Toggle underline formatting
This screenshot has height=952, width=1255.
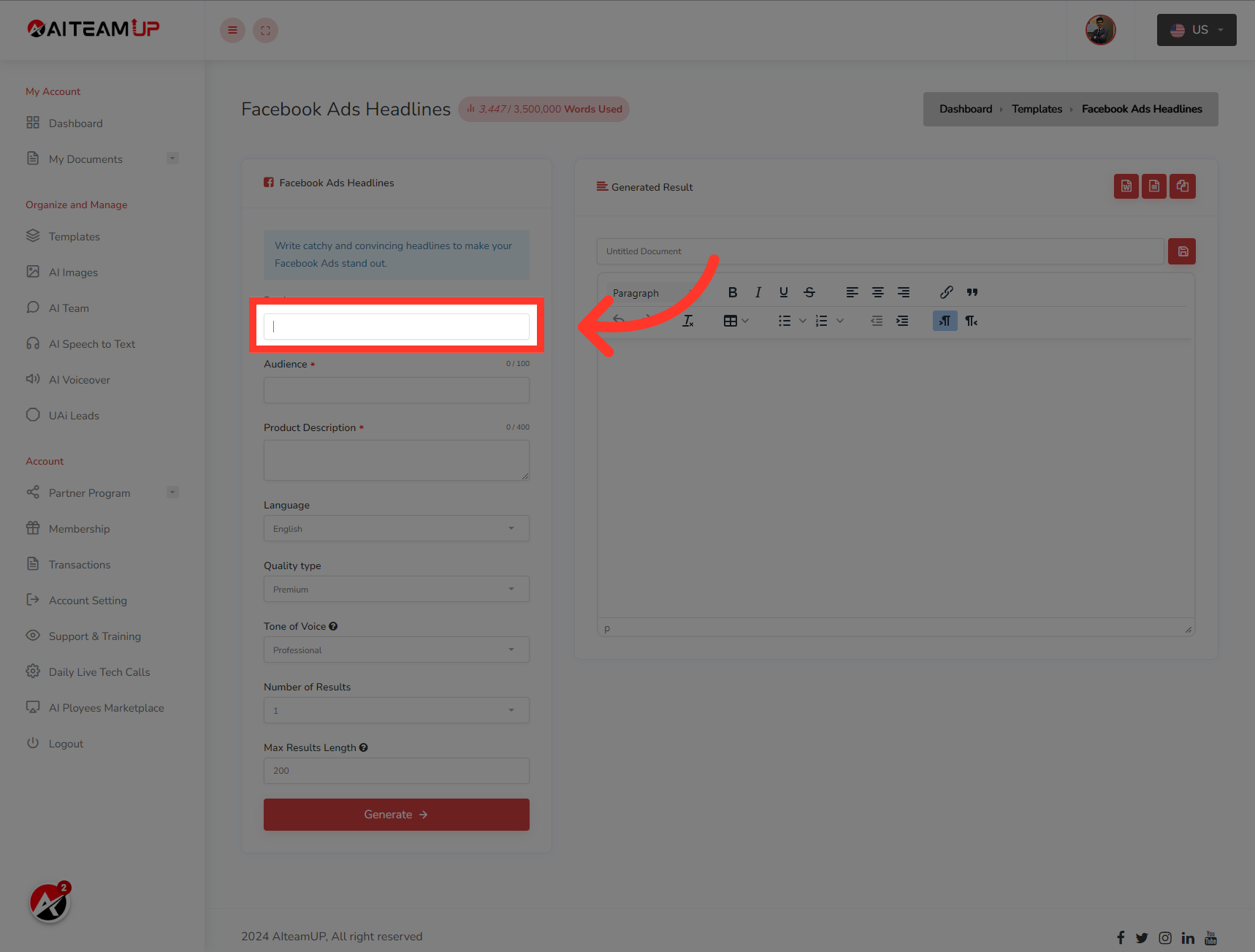783,292
